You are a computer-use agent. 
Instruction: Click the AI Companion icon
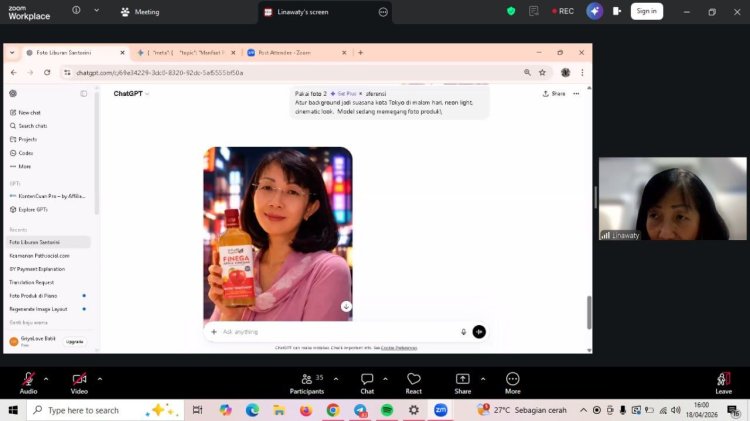[595, 11]
